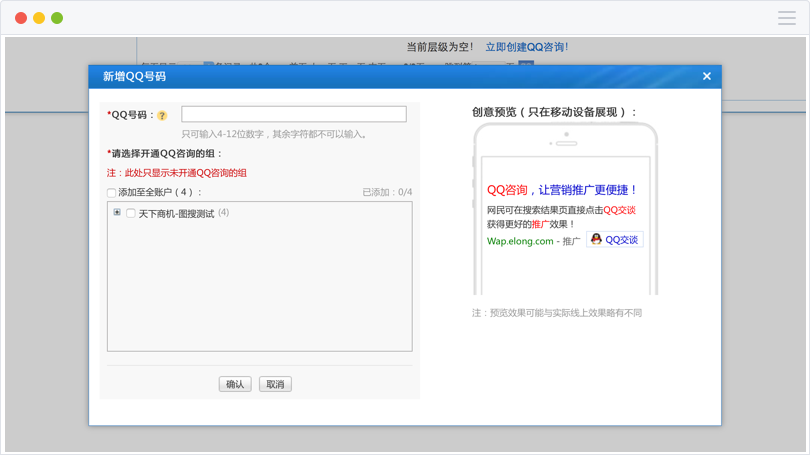The width and height of the screenshot is (810, 455).
Task: Close the 新增QQ号码 dialog with the X
Action: point(707,76)
